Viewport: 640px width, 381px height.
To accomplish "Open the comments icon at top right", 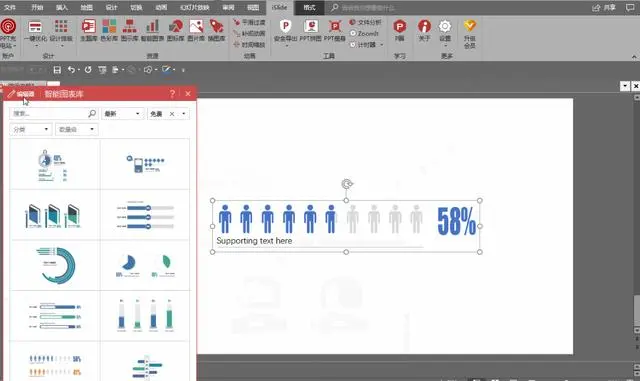I will [x=630, y=7].
